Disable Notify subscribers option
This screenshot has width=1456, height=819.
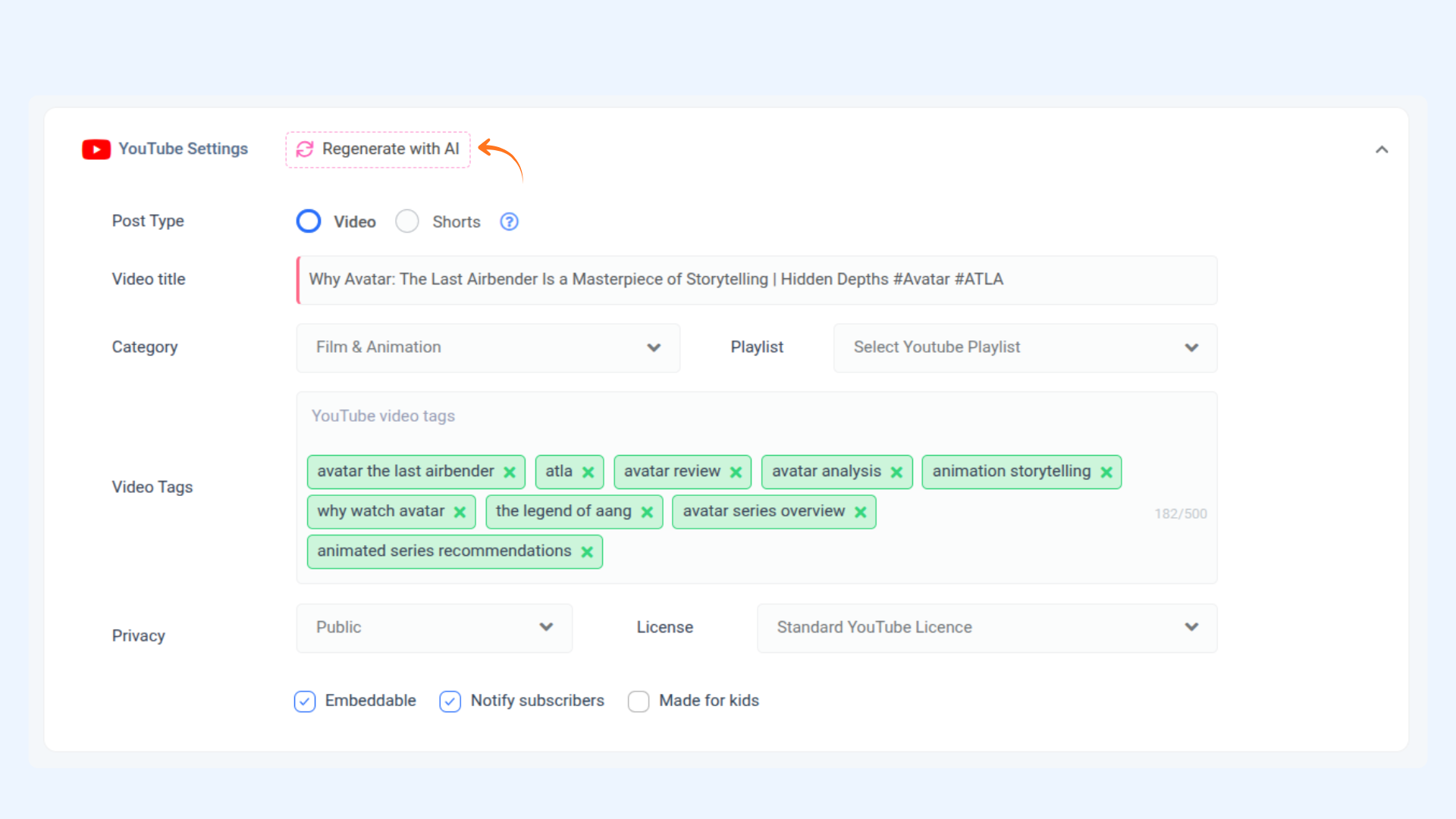point(450,701)
